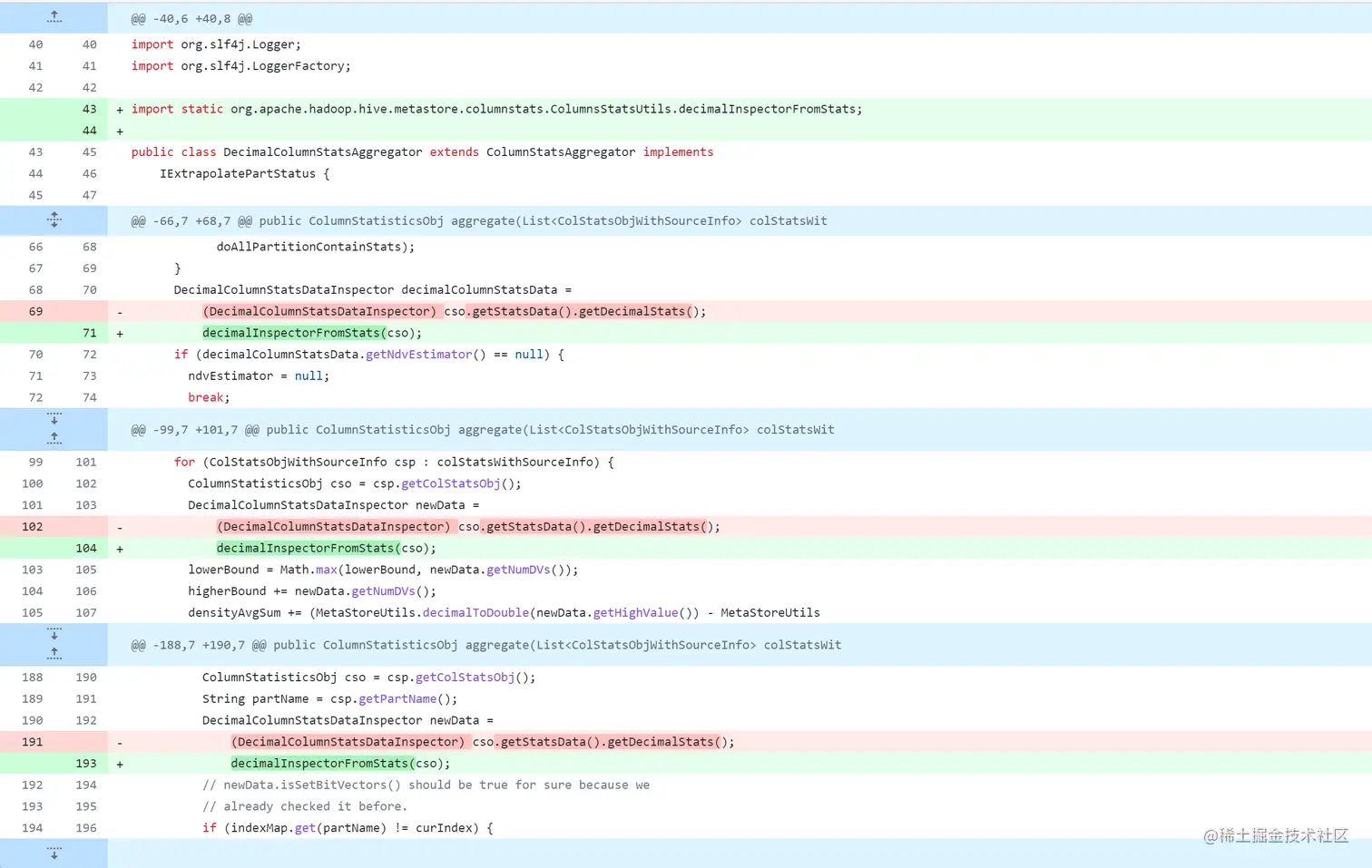Click expand-up arrow beside "@@ -99,7 +101,7 @@" header
This screenshot has width=1372, height=868.
point(54,438)
